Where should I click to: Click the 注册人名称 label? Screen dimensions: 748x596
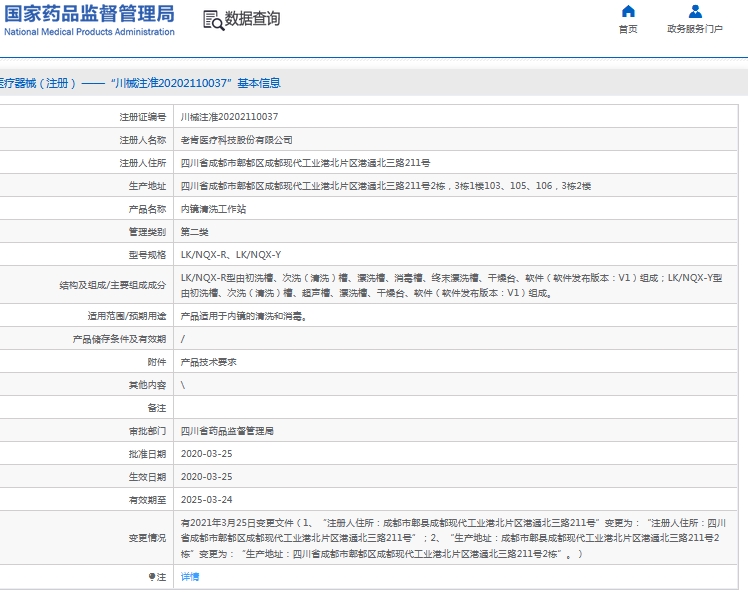[x=143, y=140]
